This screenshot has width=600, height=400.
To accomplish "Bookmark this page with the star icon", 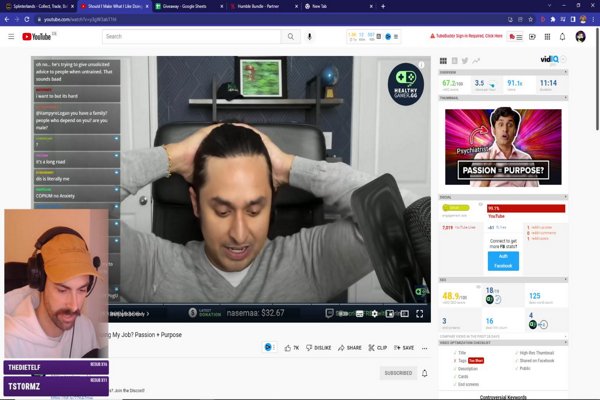I will pyautogui.click(x=530, y=19).
